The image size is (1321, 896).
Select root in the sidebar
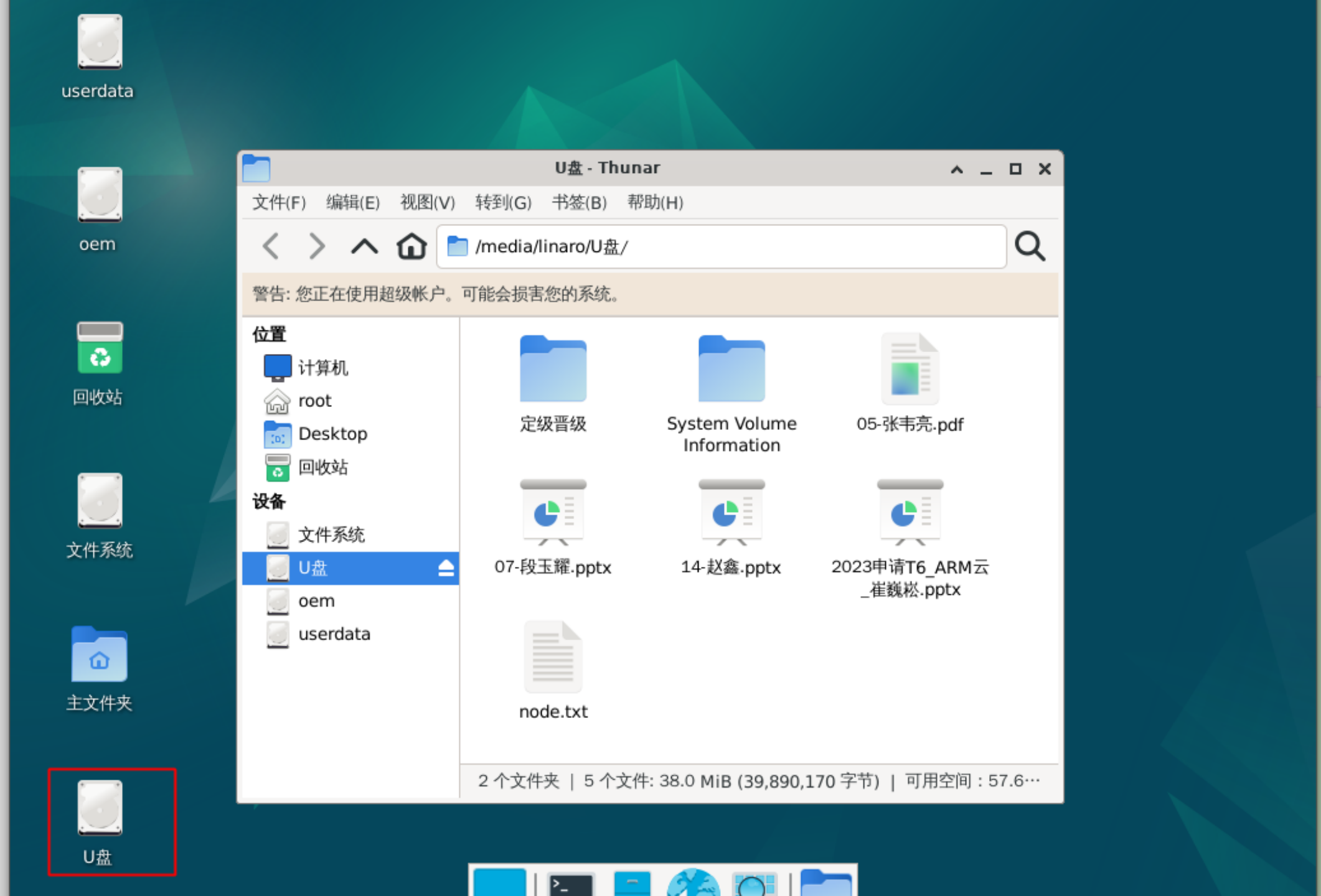pyautogui.click(x=350, y=401)
